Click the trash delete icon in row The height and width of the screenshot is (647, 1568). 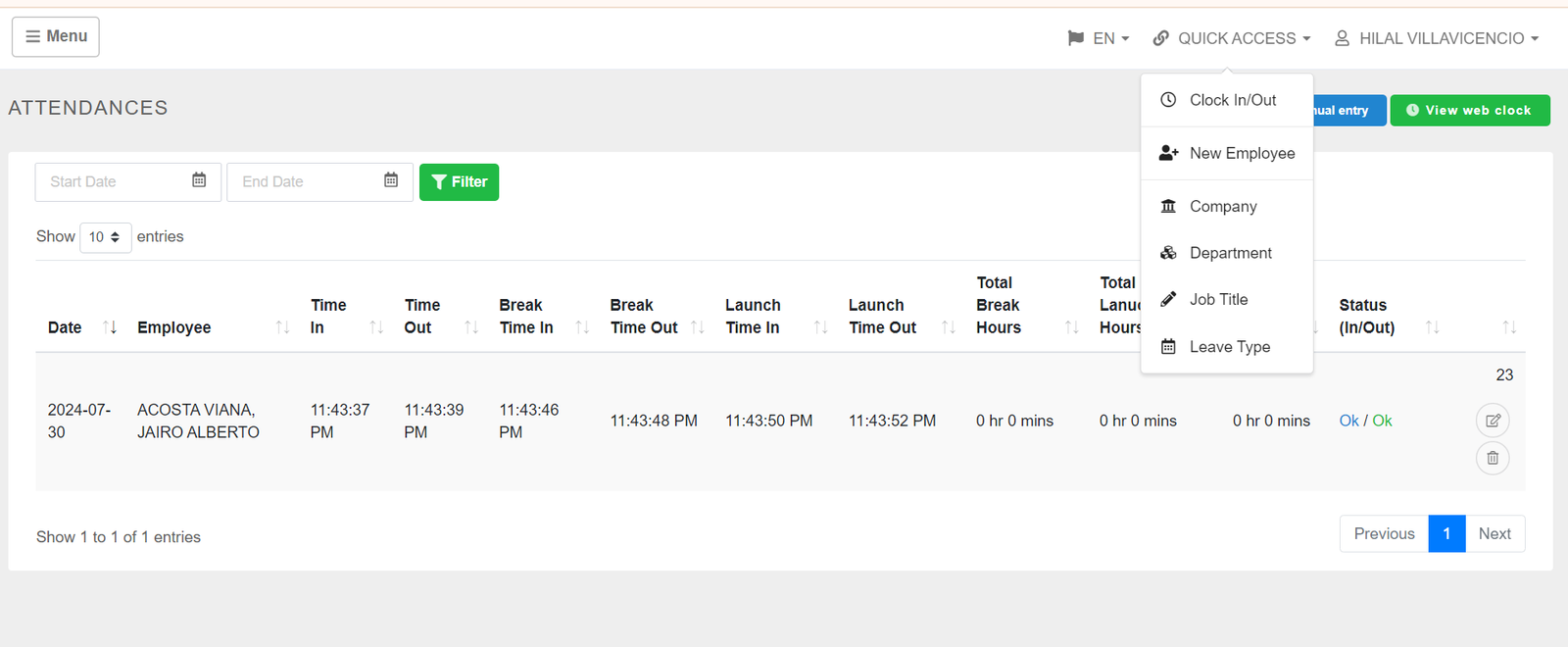tap(1492, 458)
